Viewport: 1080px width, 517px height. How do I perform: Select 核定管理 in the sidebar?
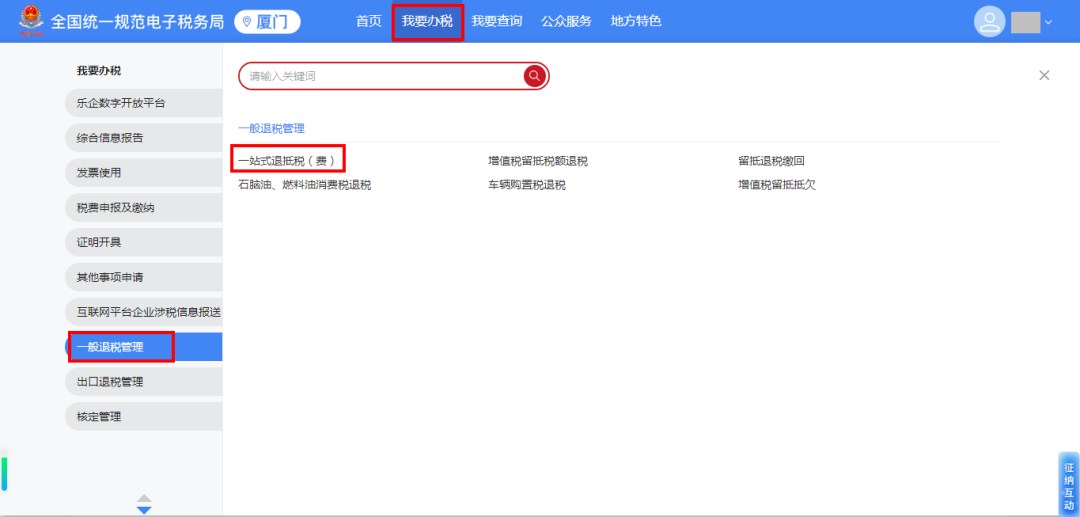144,416
